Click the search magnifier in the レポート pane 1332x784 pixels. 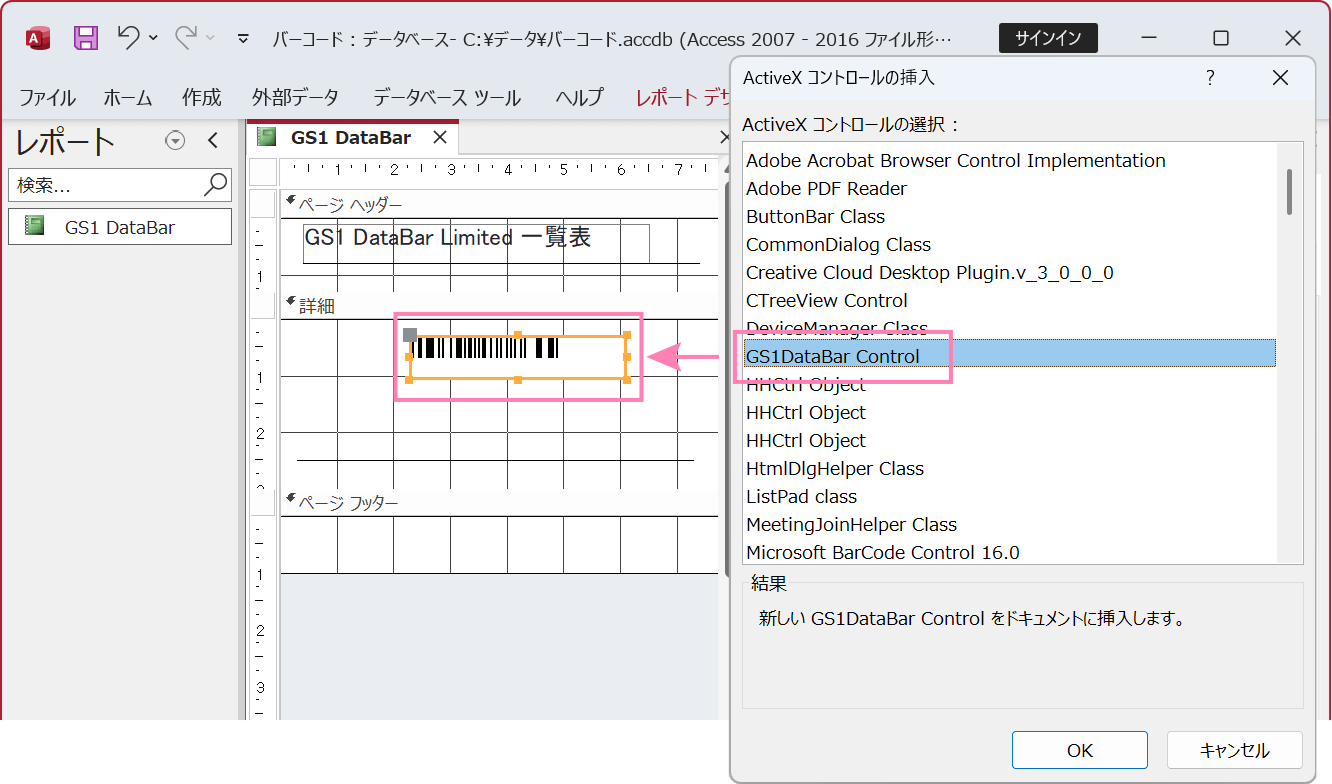click(x=213, y=185)
